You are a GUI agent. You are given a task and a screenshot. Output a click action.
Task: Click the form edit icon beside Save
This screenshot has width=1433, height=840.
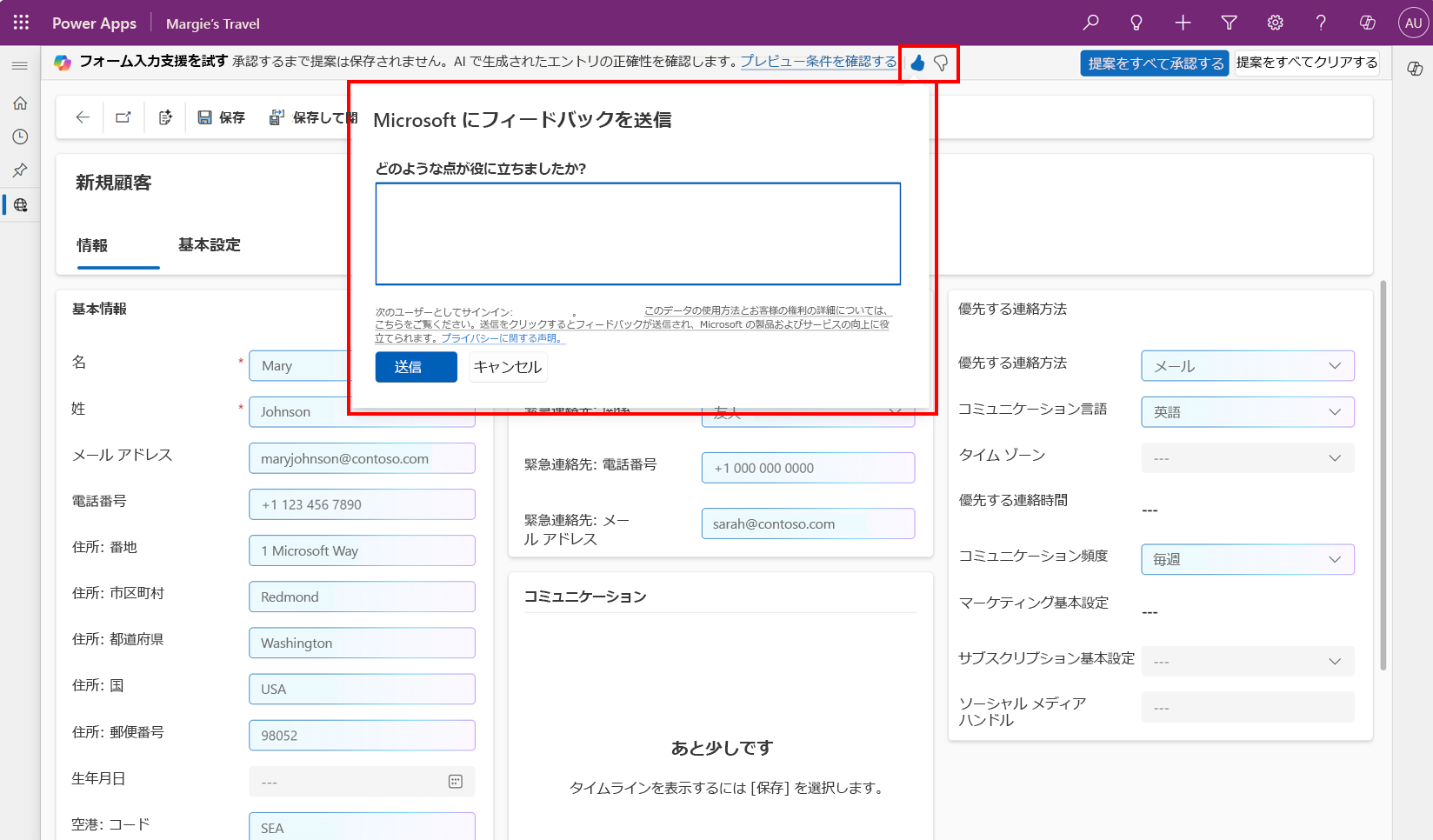point(165,117)
